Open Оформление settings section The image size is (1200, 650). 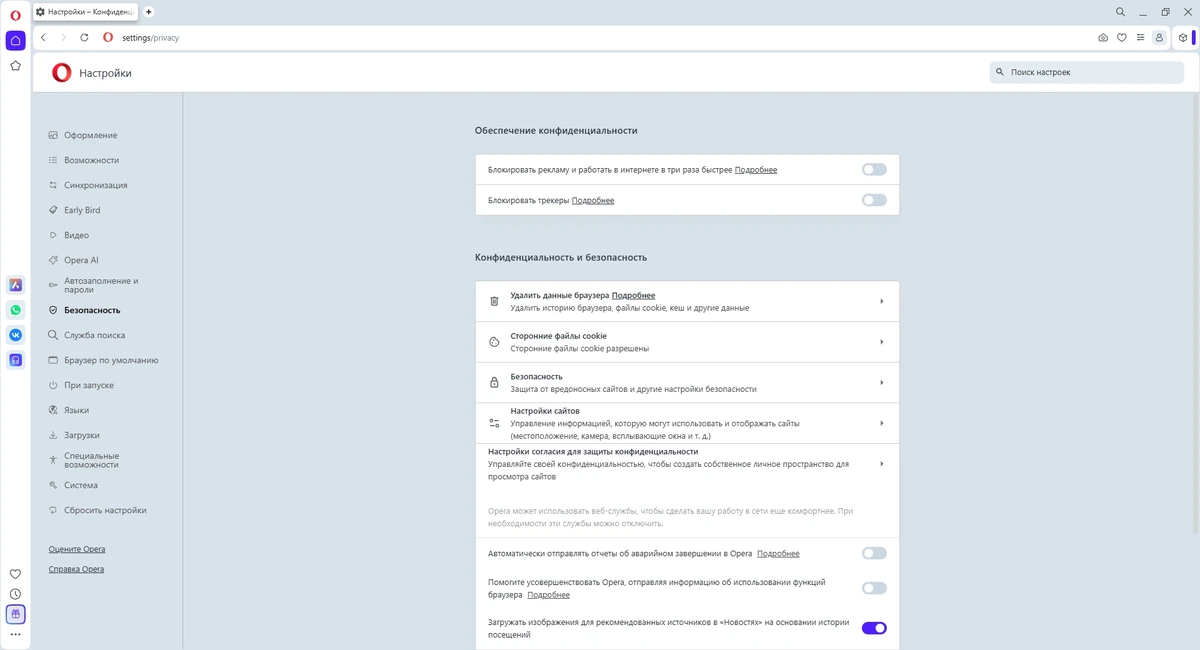(90, 135)
